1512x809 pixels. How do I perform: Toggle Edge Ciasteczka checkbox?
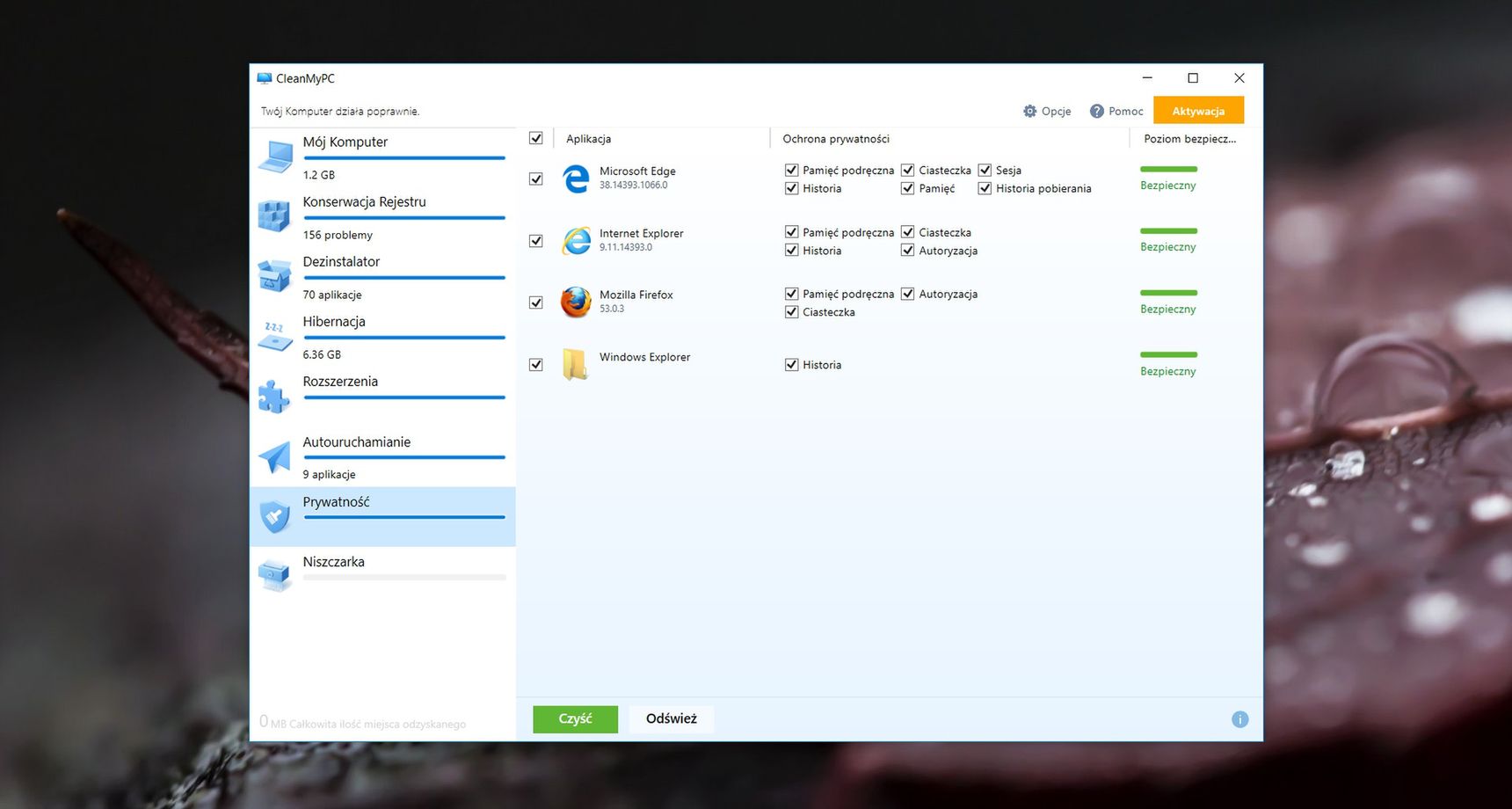point(908,170)
